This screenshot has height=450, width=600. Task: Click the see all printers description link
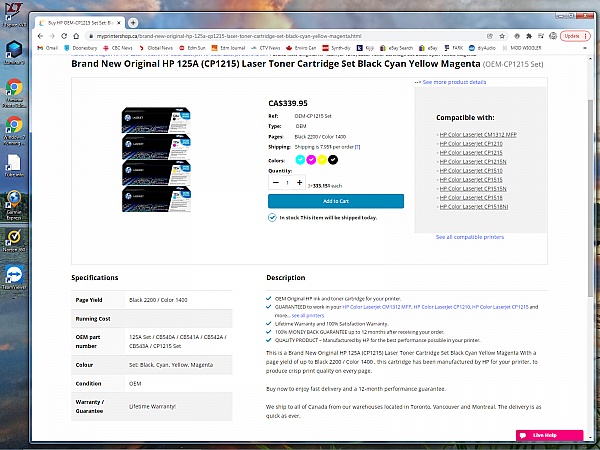click(308, 315)
